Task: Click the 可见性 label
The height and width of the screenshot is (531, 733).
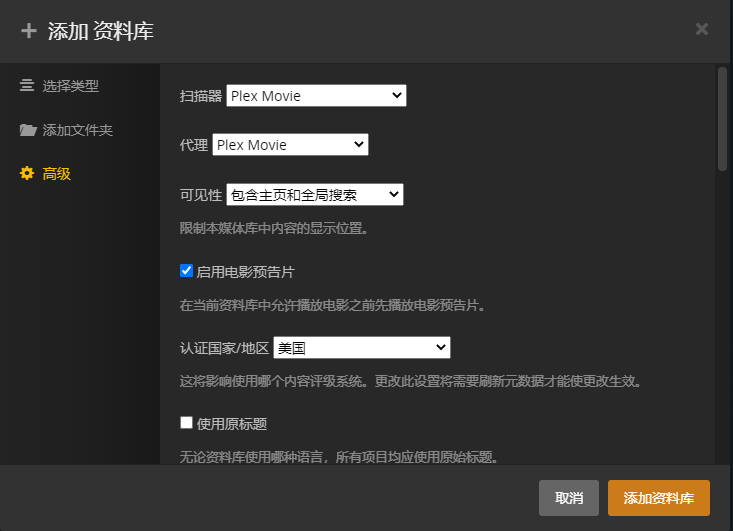Action: pos(201,195)
